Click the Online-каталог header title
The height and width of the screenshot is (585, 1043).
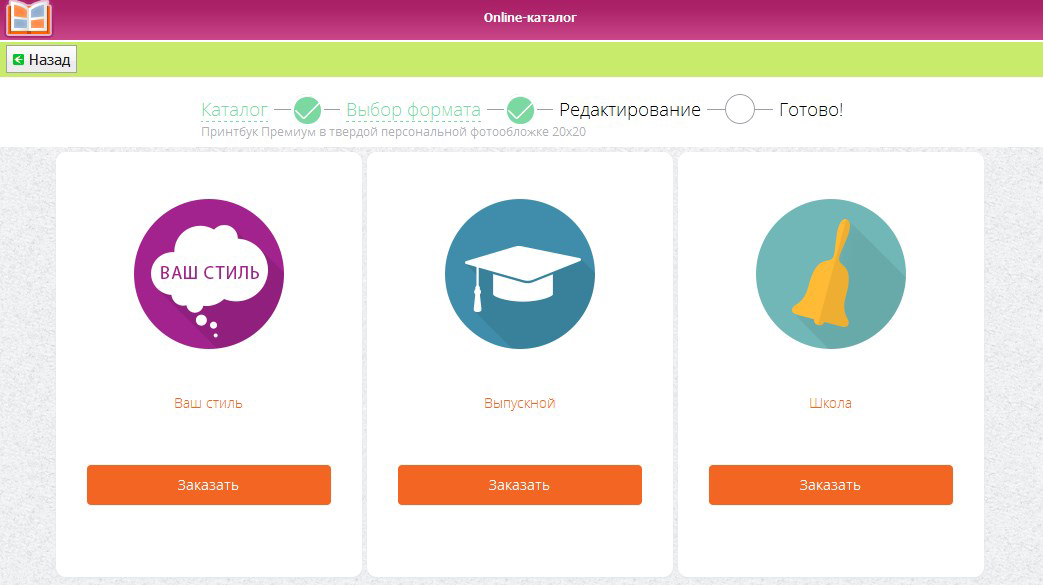(x=530, y=18)
